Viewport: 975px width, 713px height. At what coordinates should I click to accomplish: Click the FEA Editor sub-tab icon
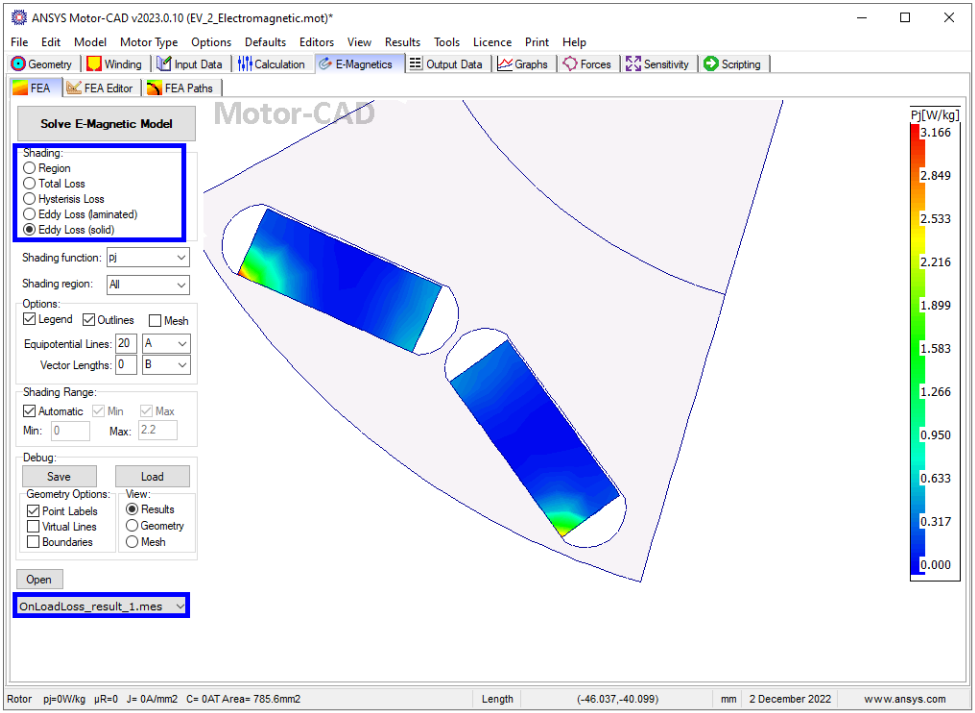(x=74, y=88)
